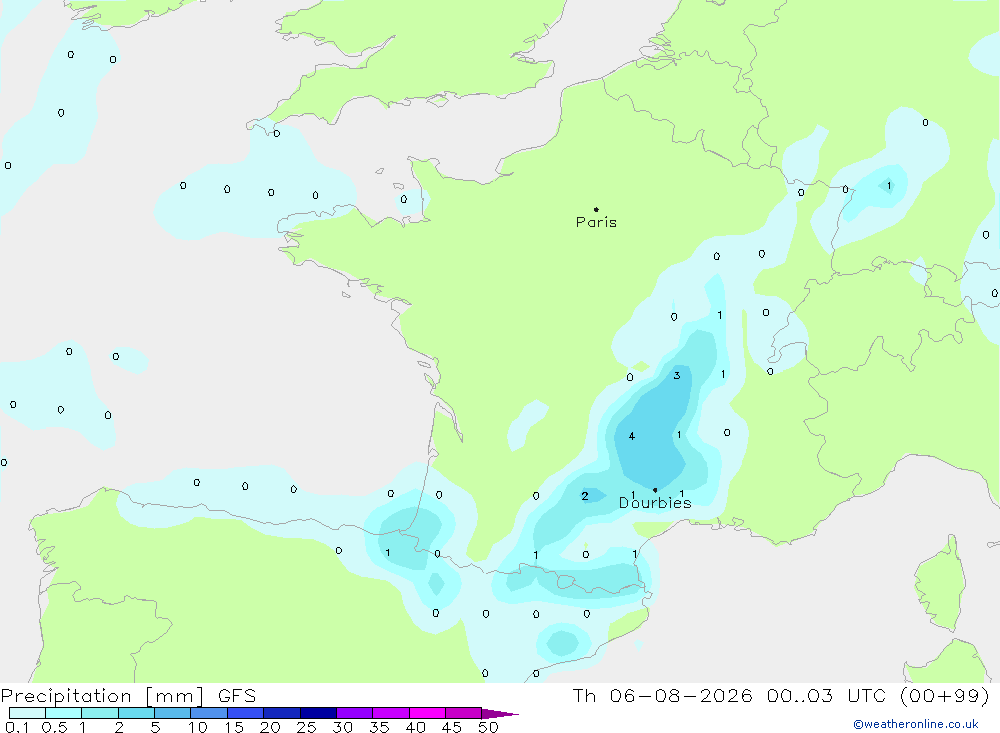Viewport: 1000px width, 733px height.
Task: Click the precipitation value 4 on map
Action: 631,436
